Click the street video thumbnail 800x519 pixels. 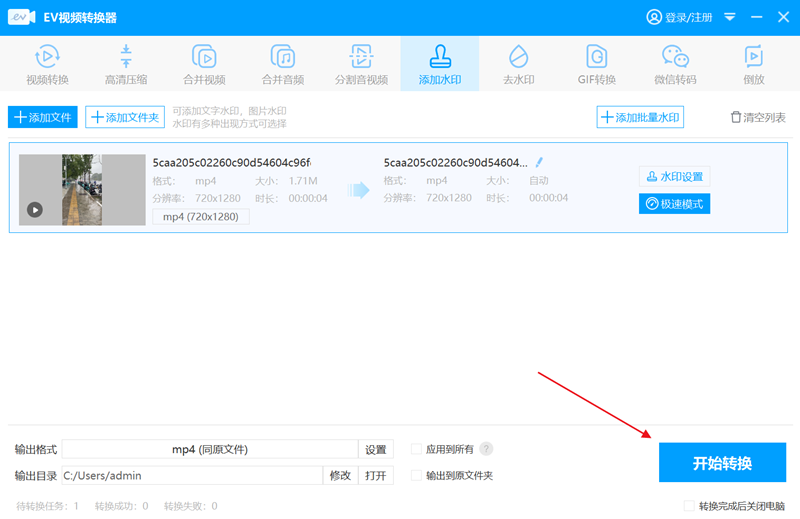tap(82, 190)
